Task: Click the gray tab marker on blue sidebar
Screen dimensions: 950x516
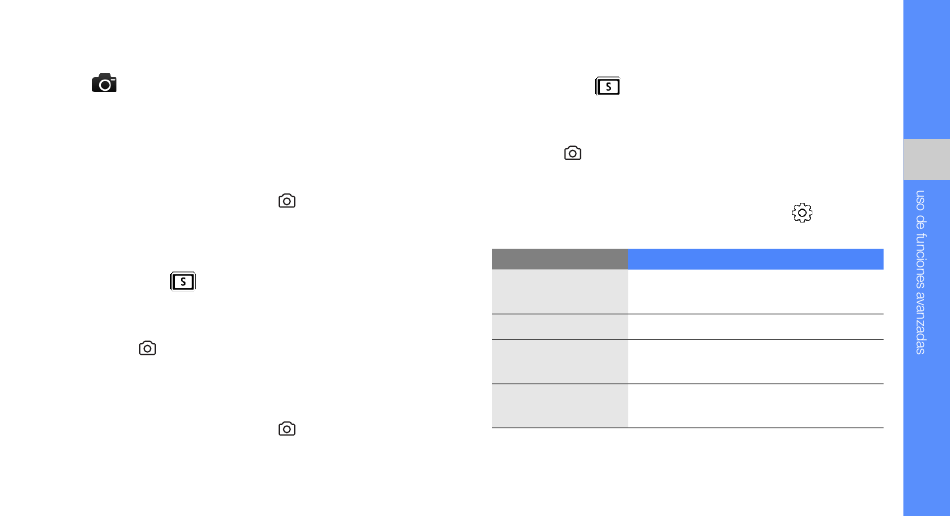Action: click(x=926, y=159)
